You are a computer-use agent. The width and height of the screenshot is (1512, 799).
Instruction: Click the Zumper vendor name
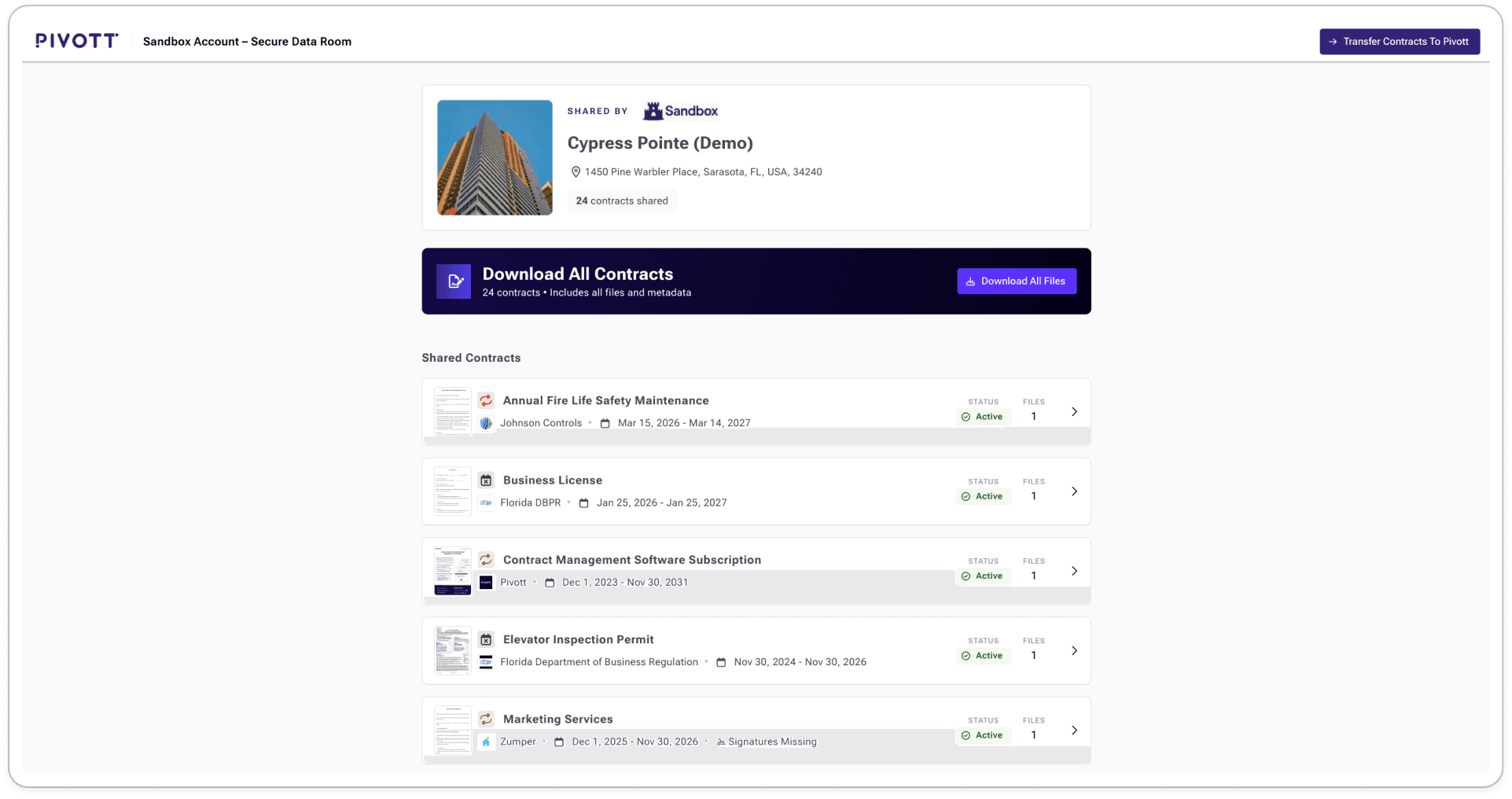coord(518,742)
